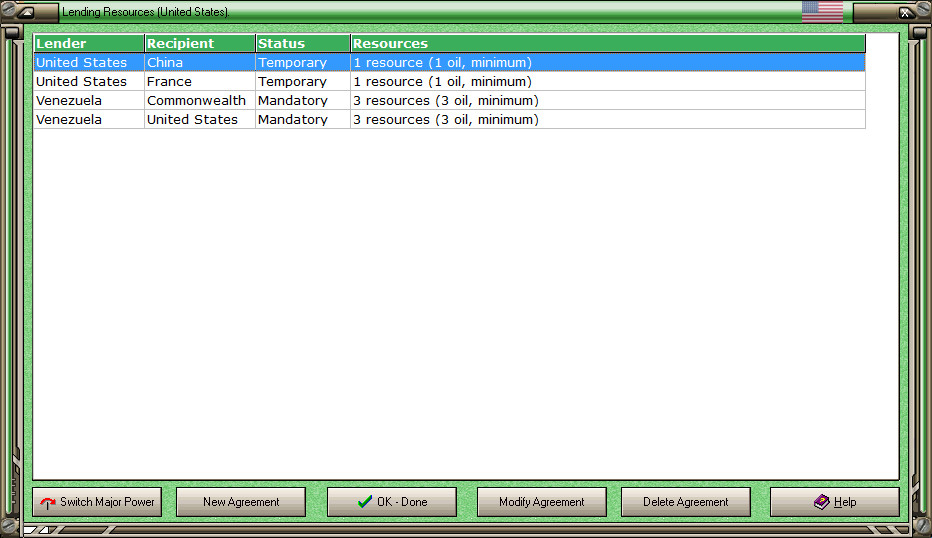Click the Delete Agreement button
Image resolution: width=932 pixels, height=538 pixels.
coord(685,502)
